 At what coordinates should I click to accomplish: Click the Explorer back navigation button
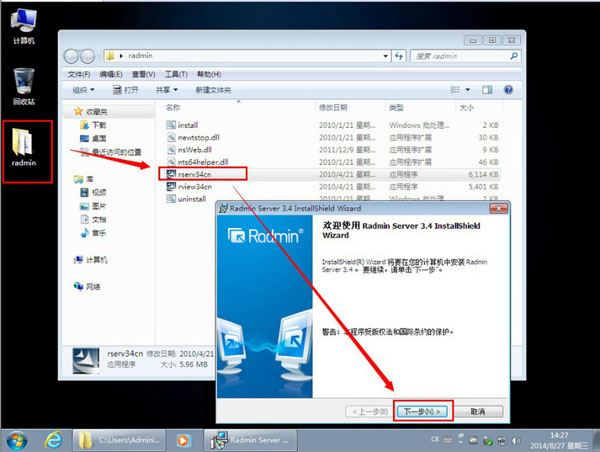pyautogui.click(x=71, y=56)
